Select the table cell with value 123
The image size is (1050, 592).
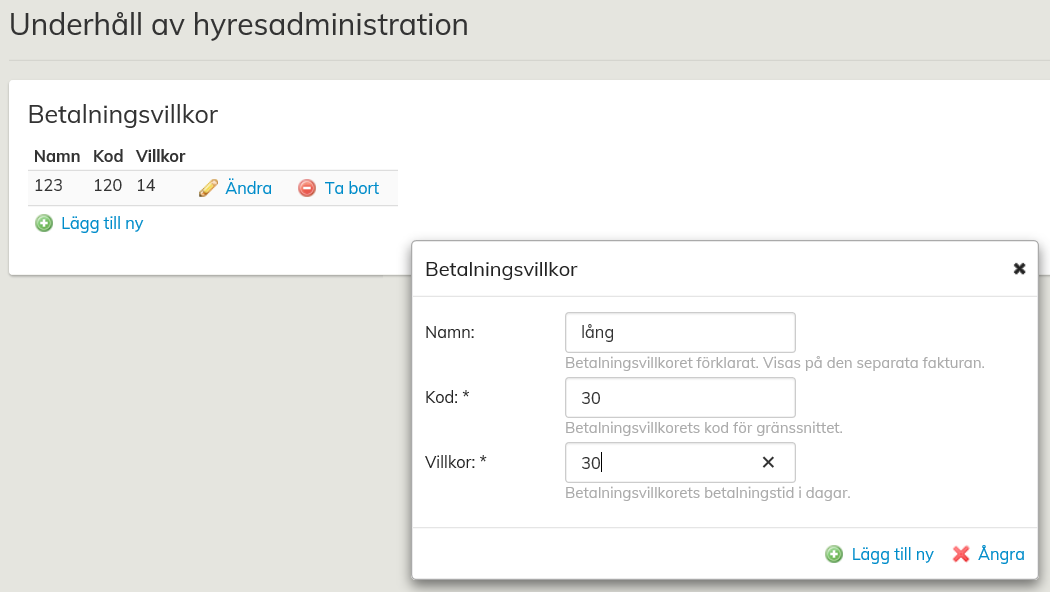(48, 186)
